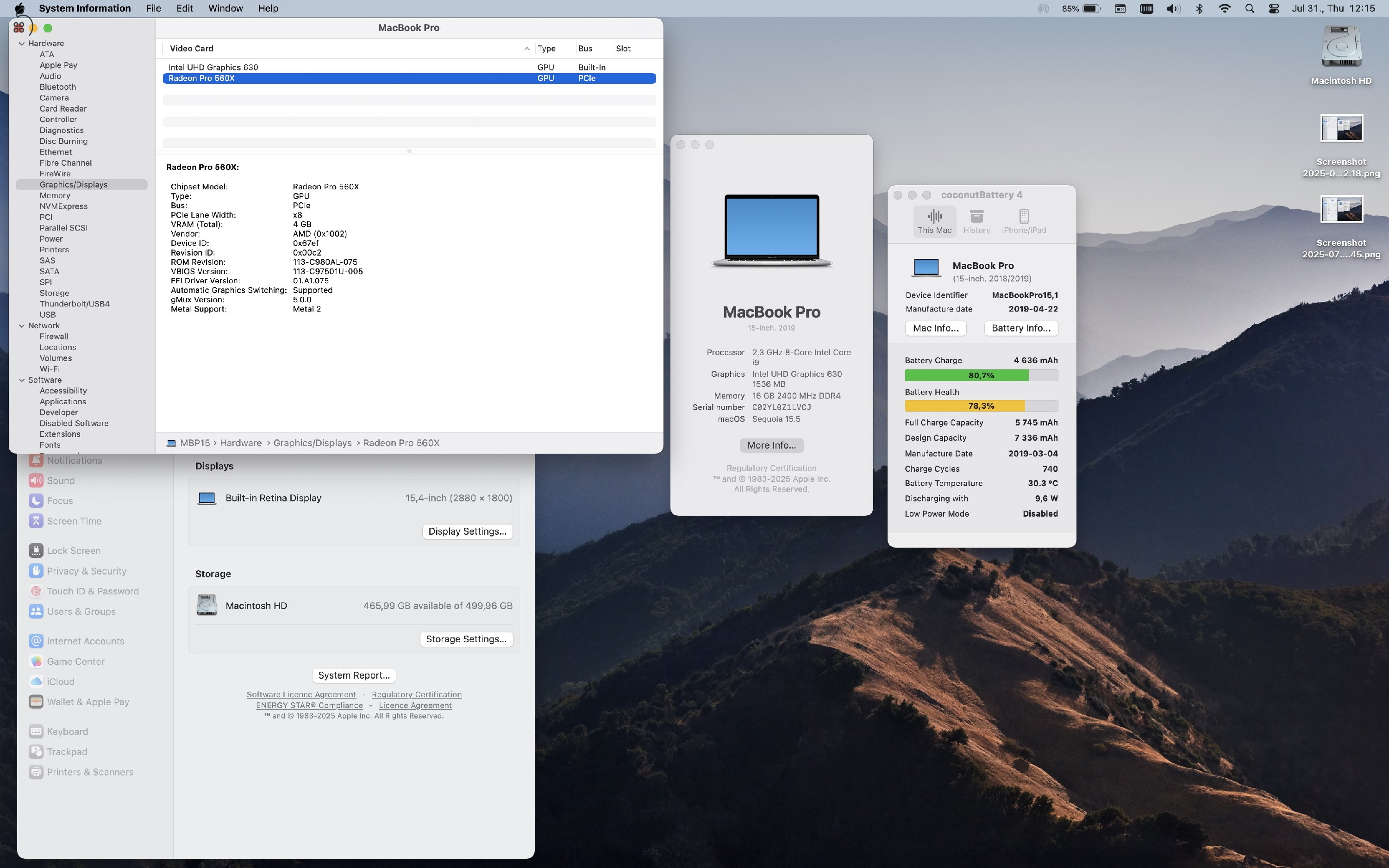Click System Report... button
1389x868 pixels.
354,676
